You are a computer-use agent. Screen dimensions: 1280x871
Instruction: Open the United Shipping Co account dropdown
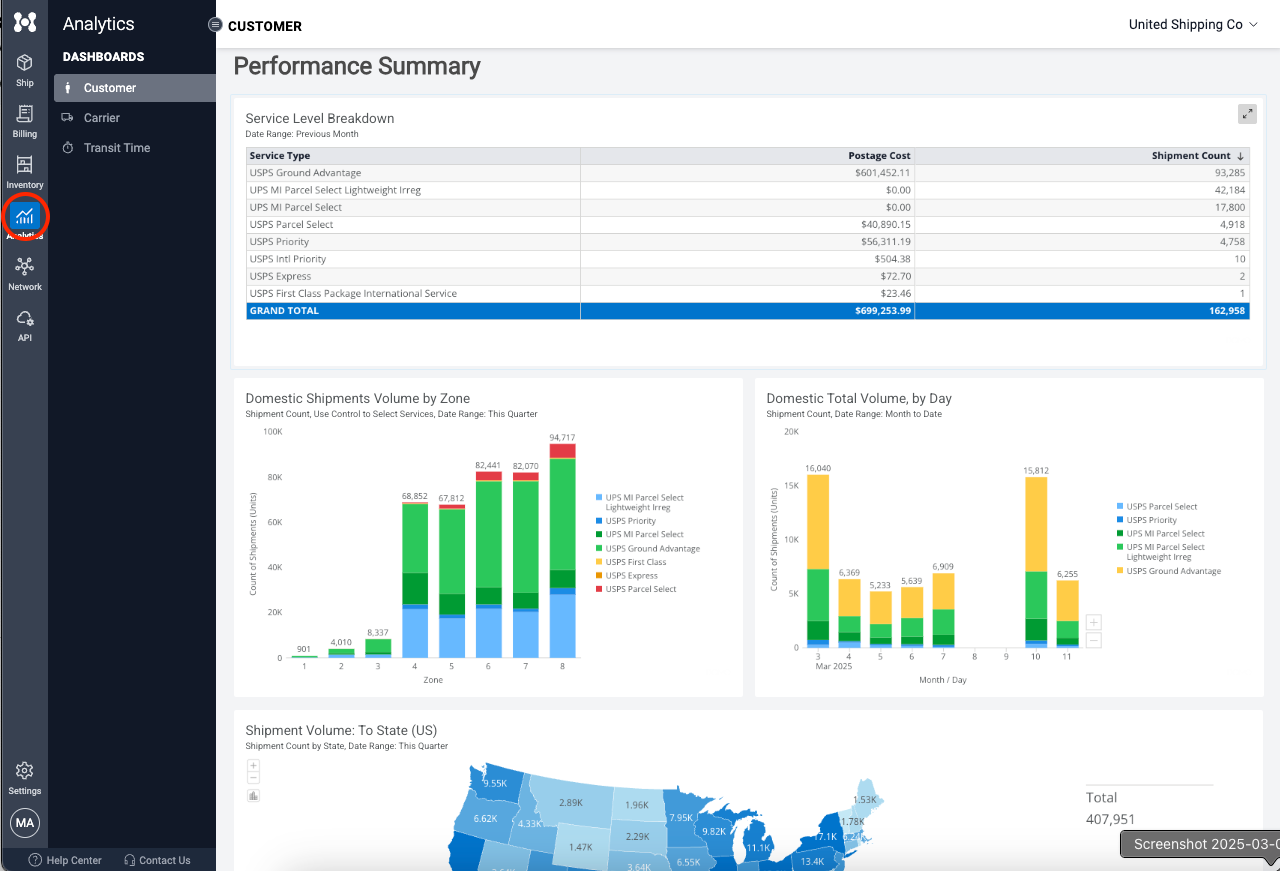pyautogui.click(x=1192, y=25)
